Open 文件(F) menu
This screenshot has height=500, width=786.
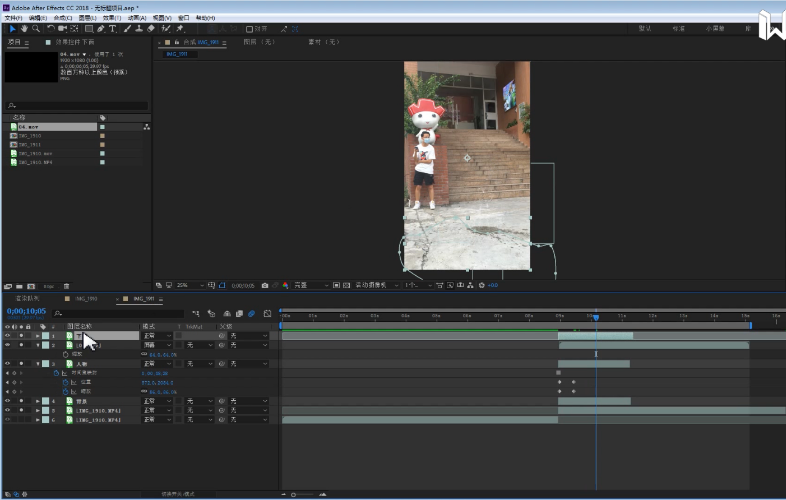pos(13,18)
